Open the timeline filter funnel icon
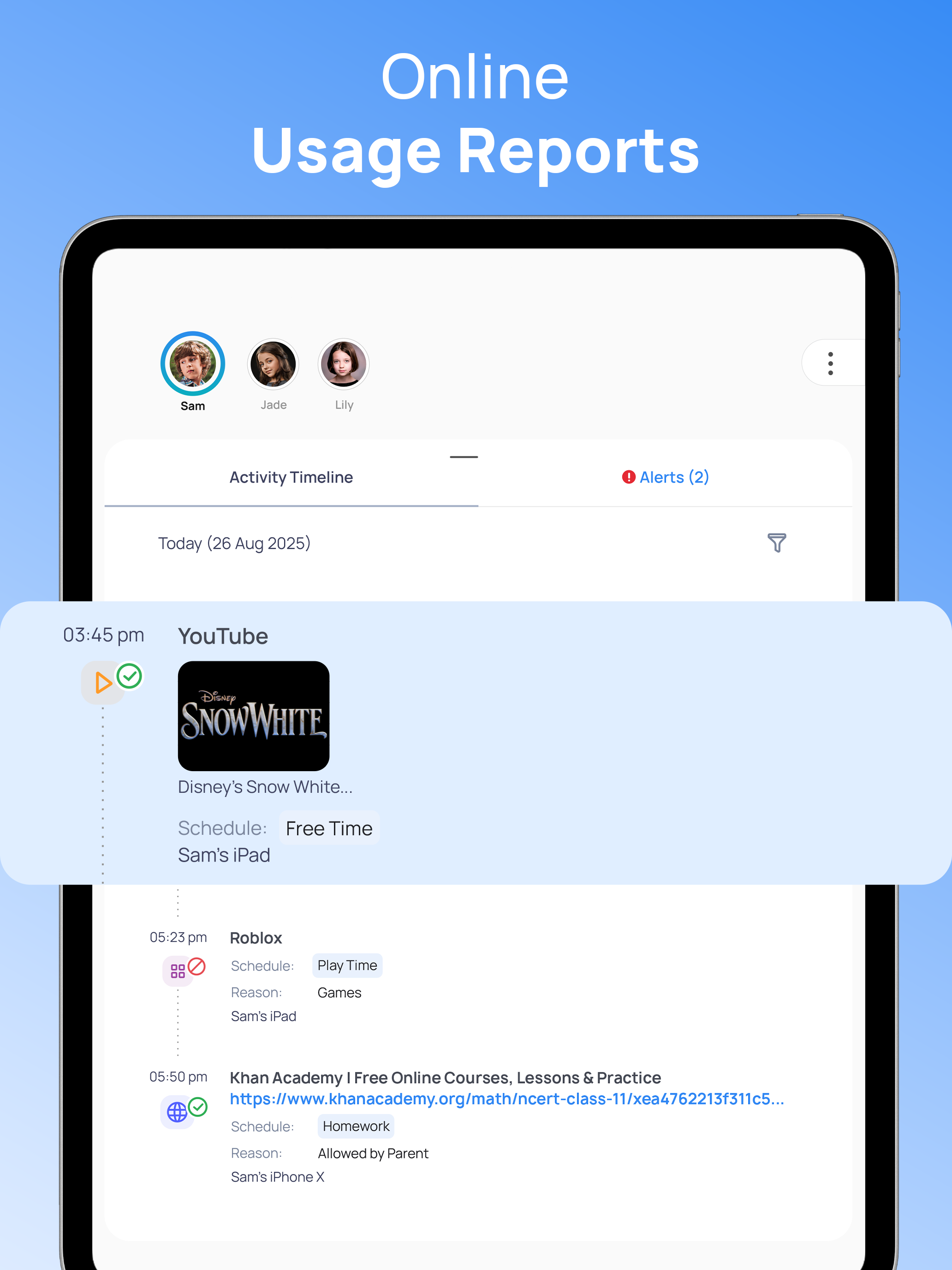The width and height of the screenshot is (952, 1270). pyautogui.click(x=776, y=543)
